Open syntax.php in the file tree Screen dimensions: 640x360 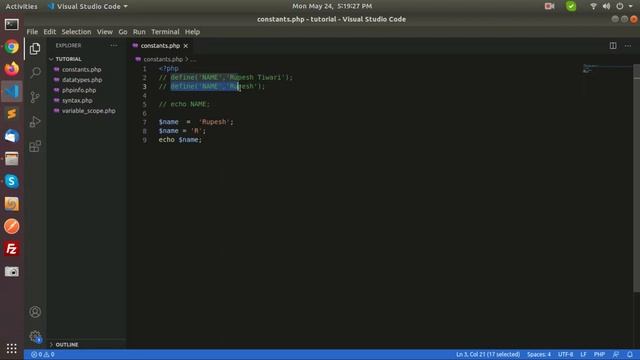coord(77,100)
